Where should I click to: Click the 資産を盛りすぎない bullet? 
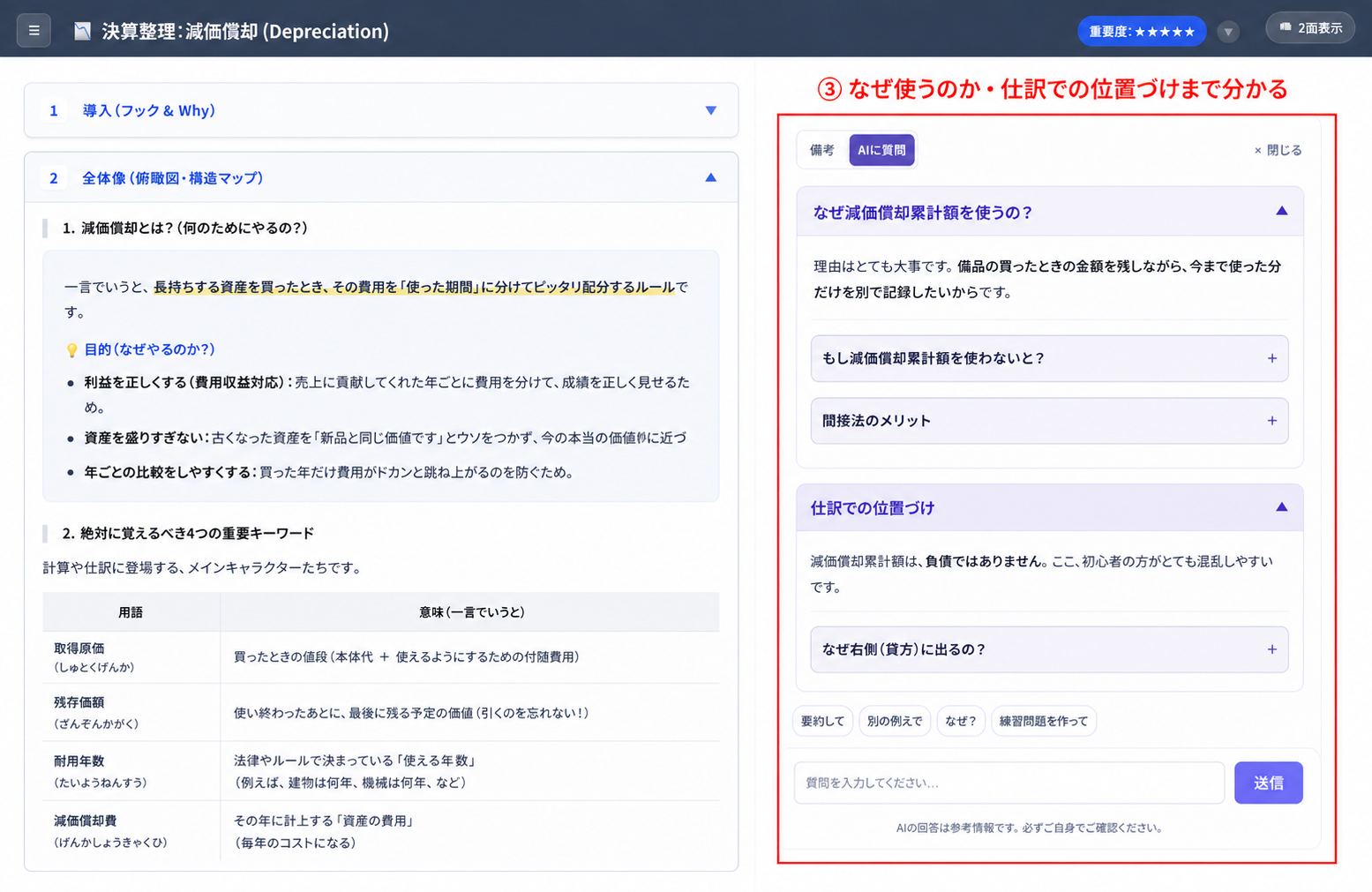coord(385,438)
